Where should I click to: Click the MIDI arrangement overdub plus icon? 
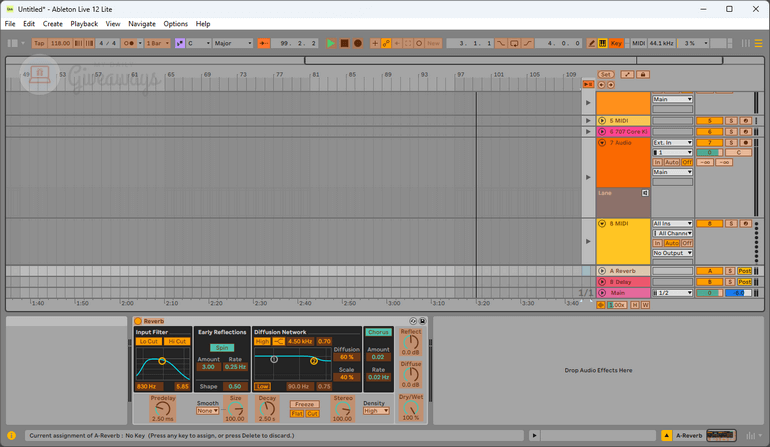pos(375,43)
